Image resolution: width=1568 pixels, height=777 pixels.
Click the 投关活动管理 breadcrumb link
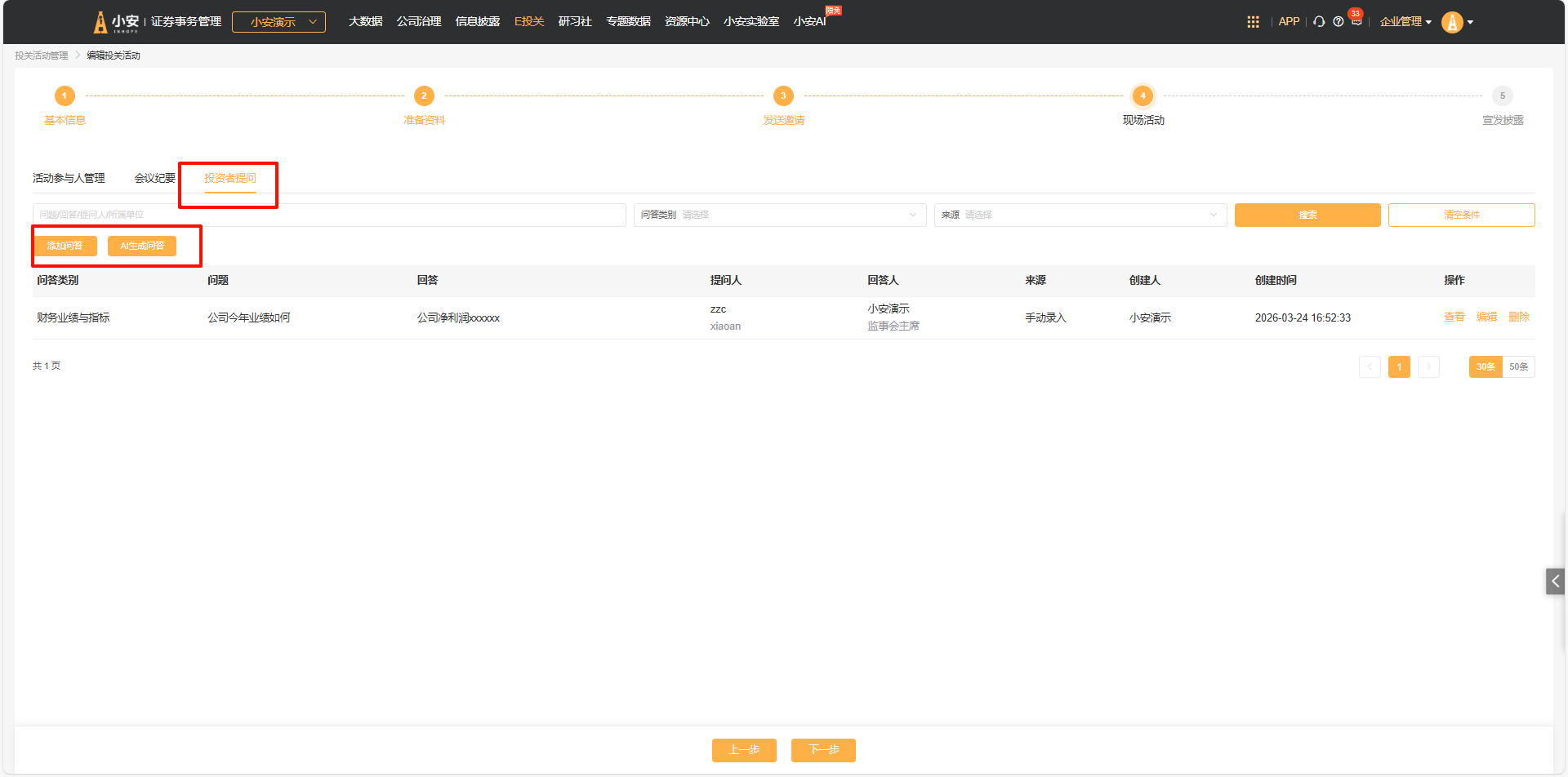click(42, 55)
